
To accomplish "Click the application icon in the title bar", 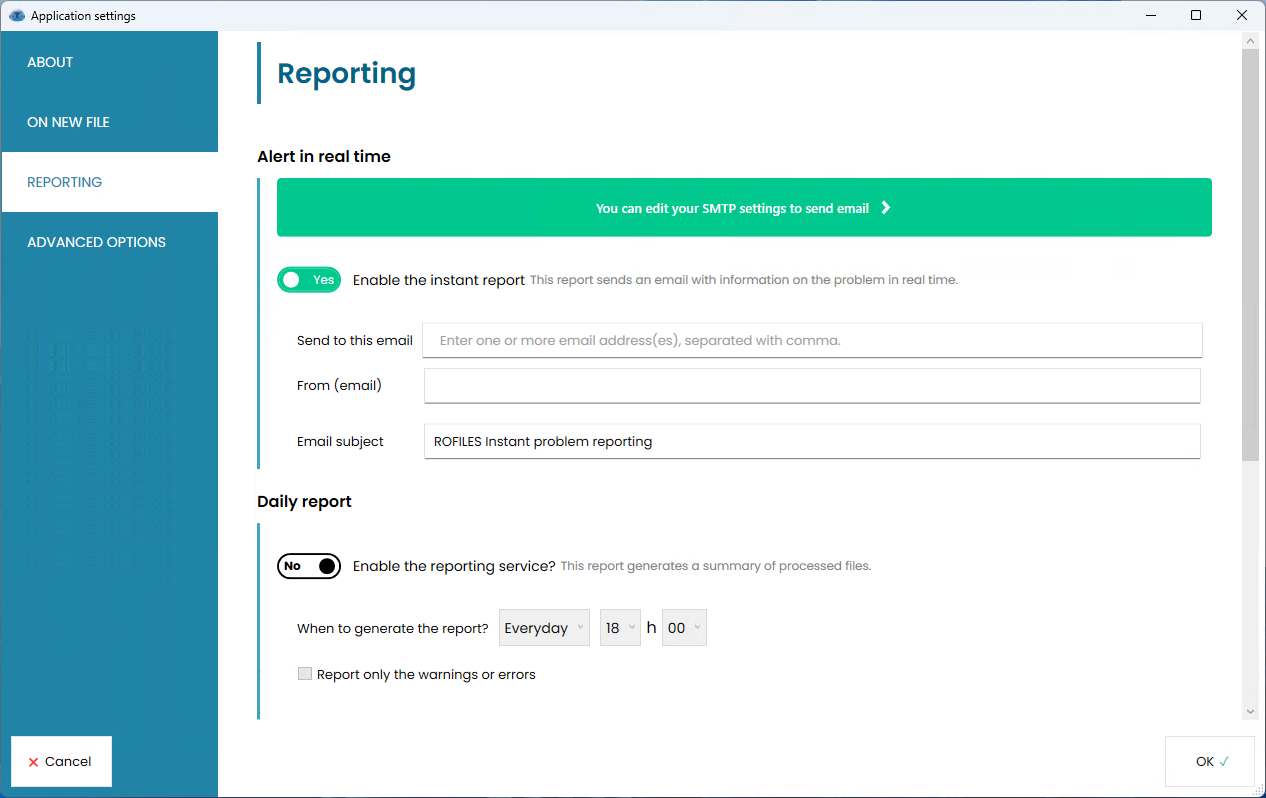I will [x=16, y=16].
